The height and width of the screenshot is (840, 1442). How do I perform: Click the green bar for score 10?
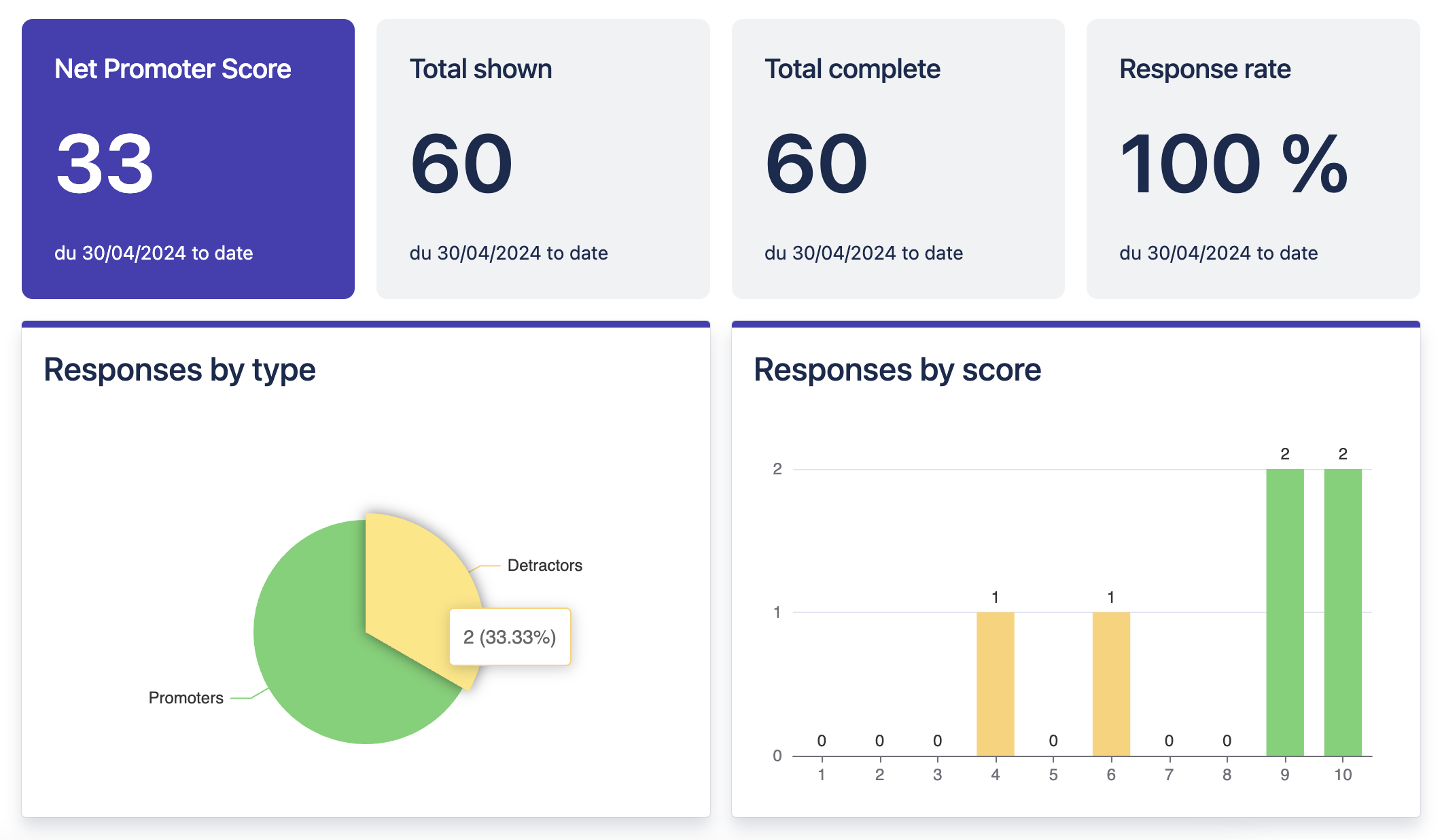[x=1342, y=612]
